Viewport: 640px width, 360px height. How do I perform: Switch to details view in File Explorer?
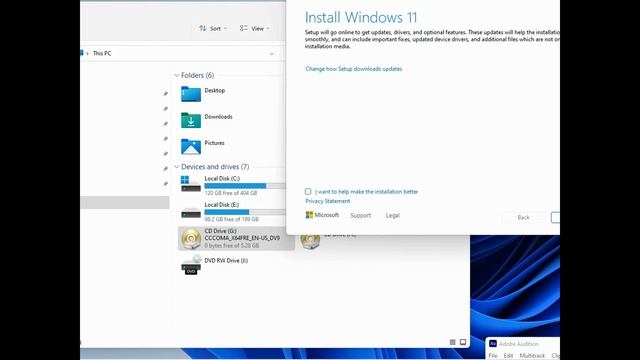click(x=452, y=342)
